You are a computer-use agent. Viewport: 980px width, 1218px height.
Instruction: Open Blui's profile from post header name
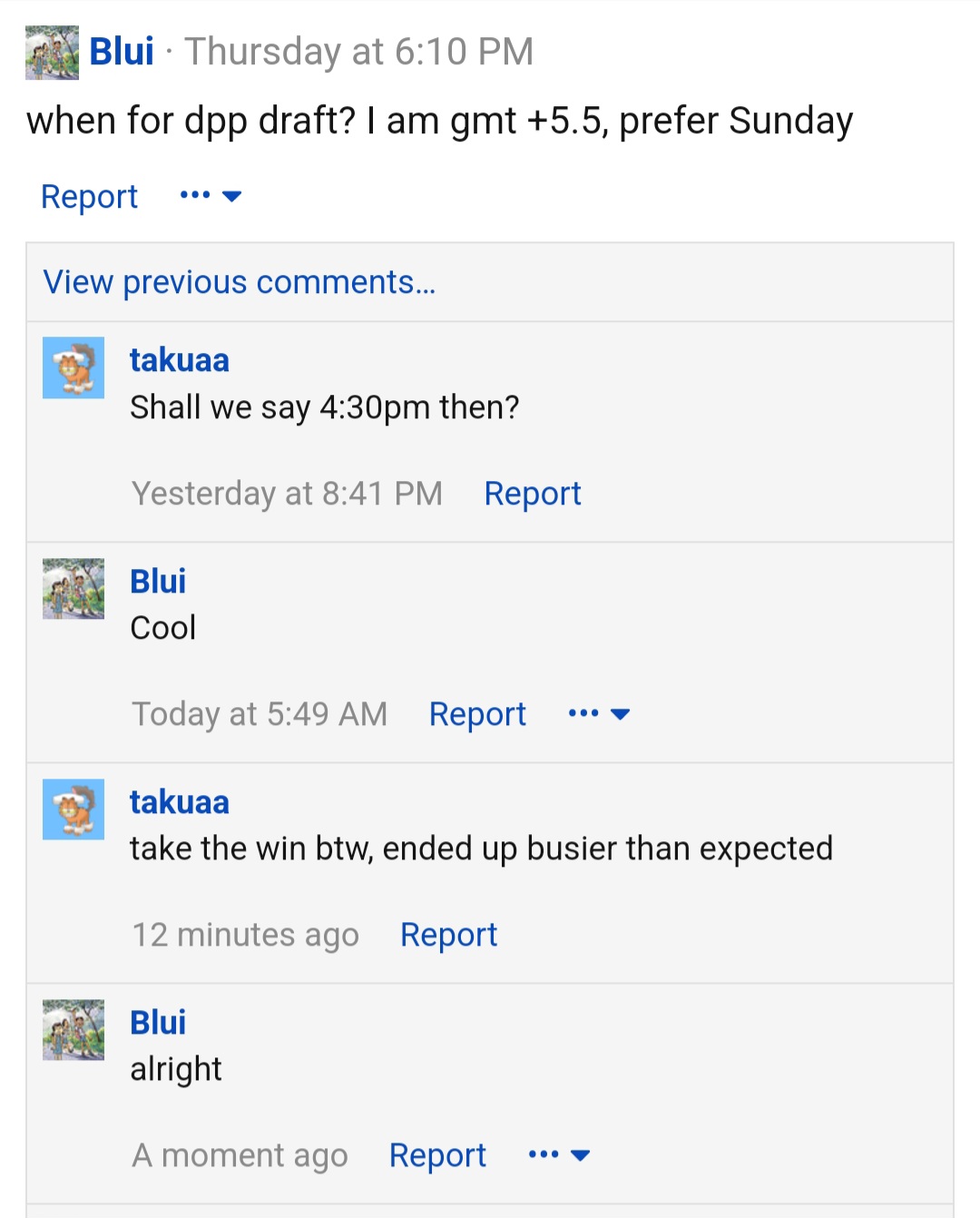[122, 52]
